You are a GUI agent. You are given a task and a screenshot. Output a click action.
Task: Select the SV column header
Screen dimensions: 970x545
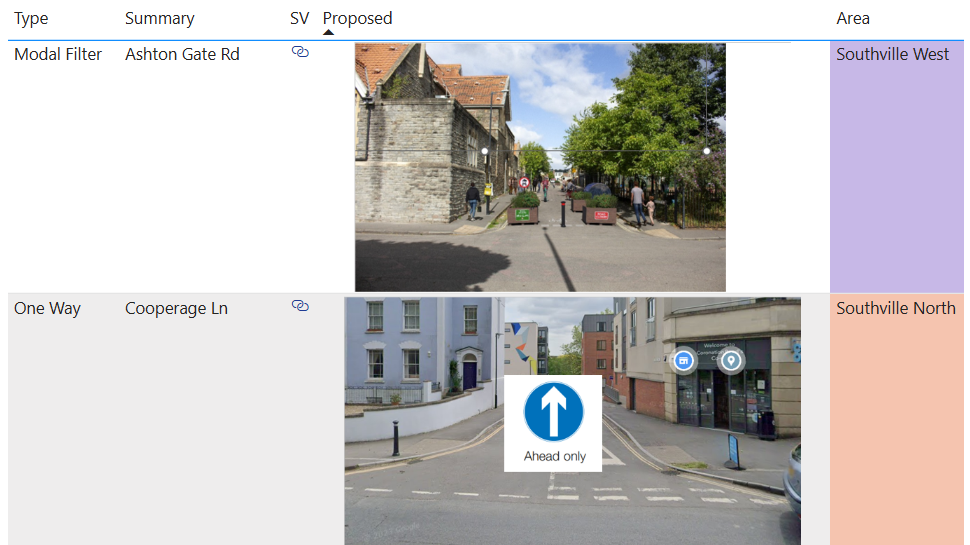click(299, 18)
